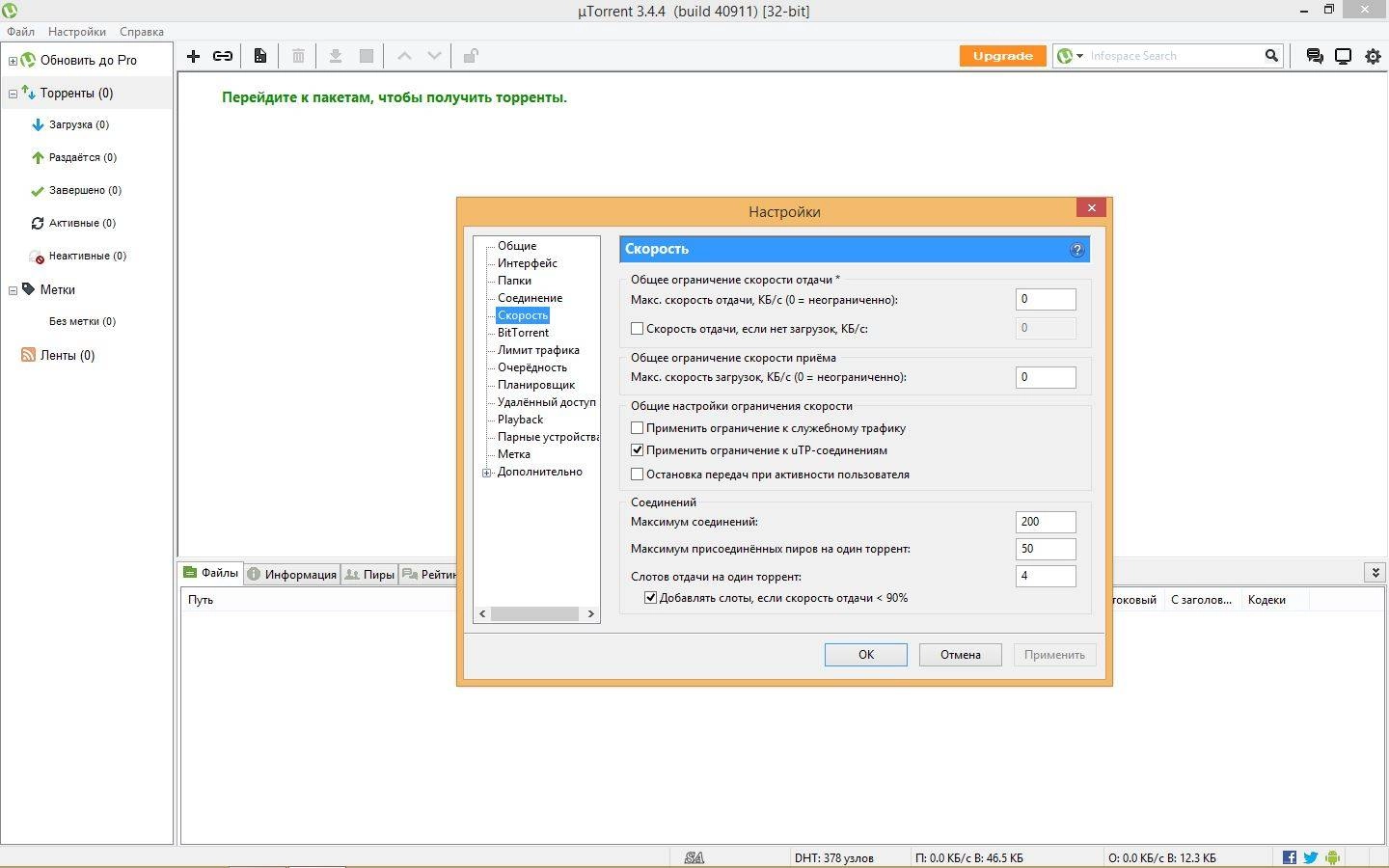Uncheck 'Добавлять слоты, если скорость отдачи < 90%'
The image size is (1389, 868).
pyautogui.click(x=653, y=598)
